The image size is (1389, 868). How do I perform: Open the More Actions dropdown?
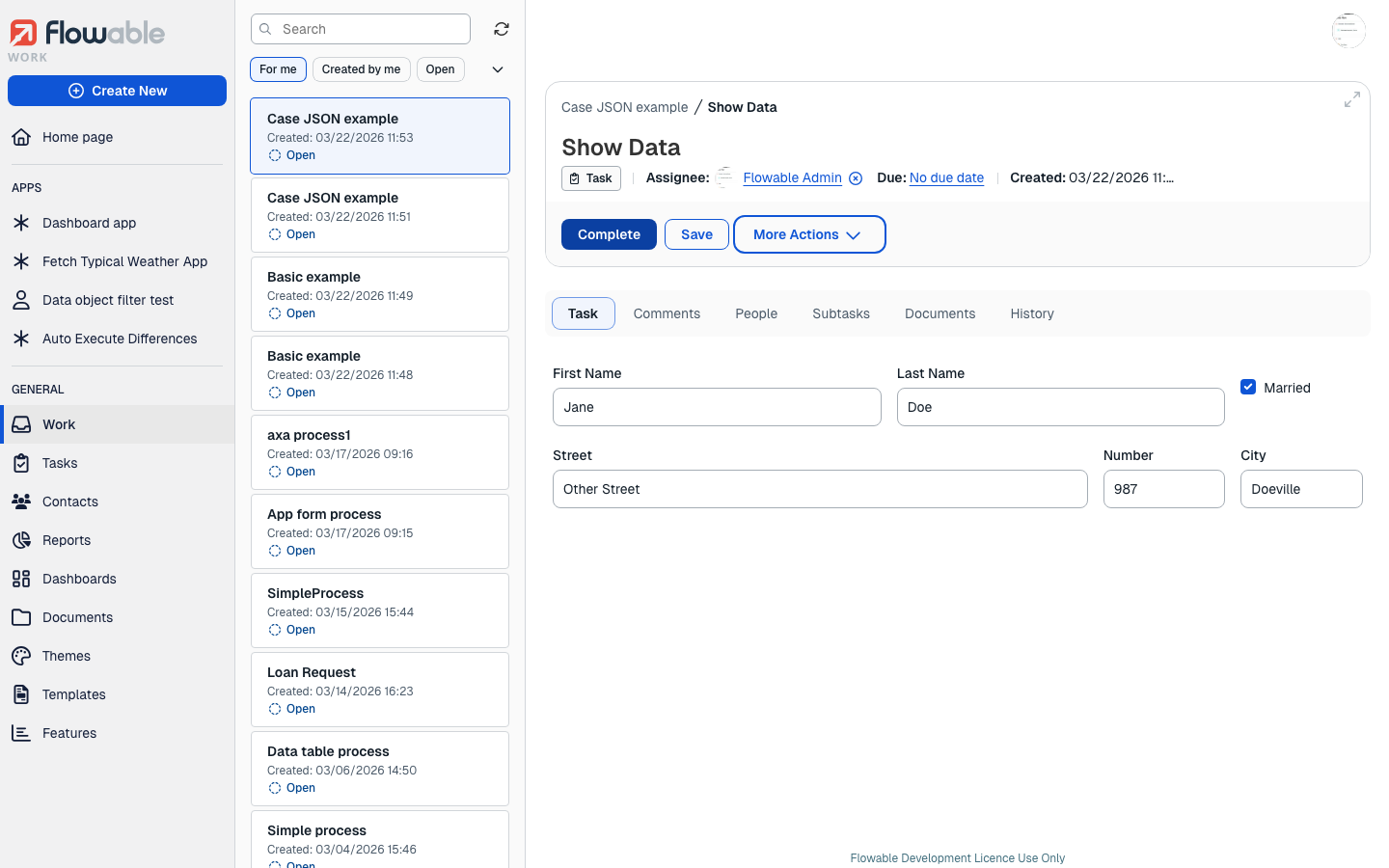point(809,234)
